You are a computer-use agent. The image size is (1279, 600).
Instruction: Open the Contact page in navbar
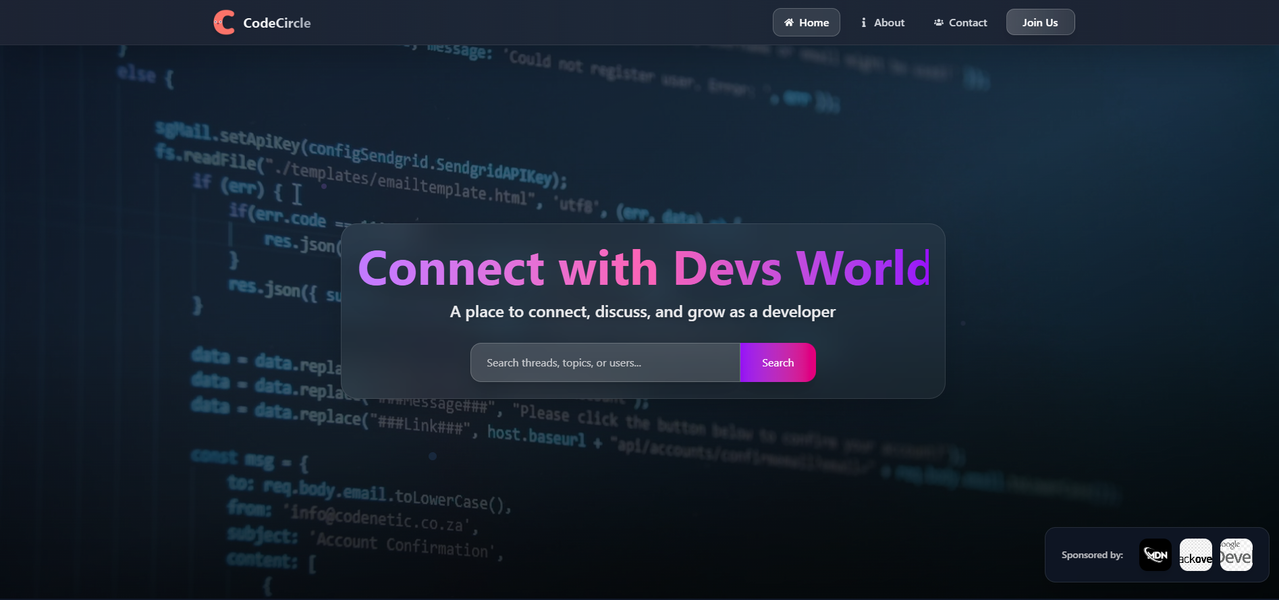click(960, 22)
